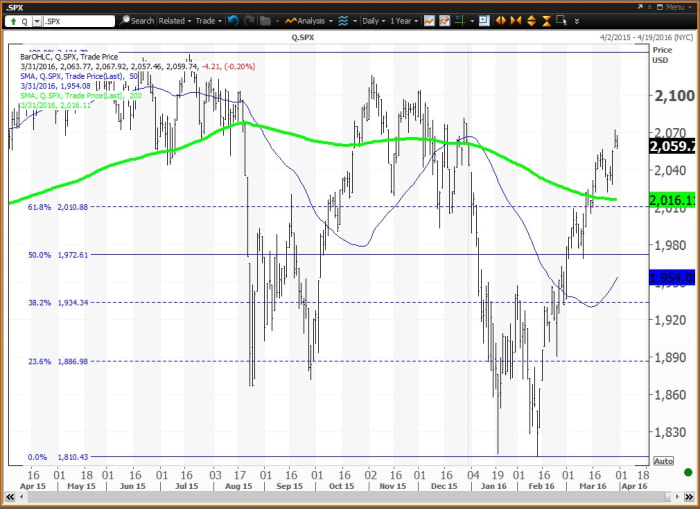This screenshot has width=700, height=509.
Task: Click the Aug 15 month axis label
Action: (238, 486)
